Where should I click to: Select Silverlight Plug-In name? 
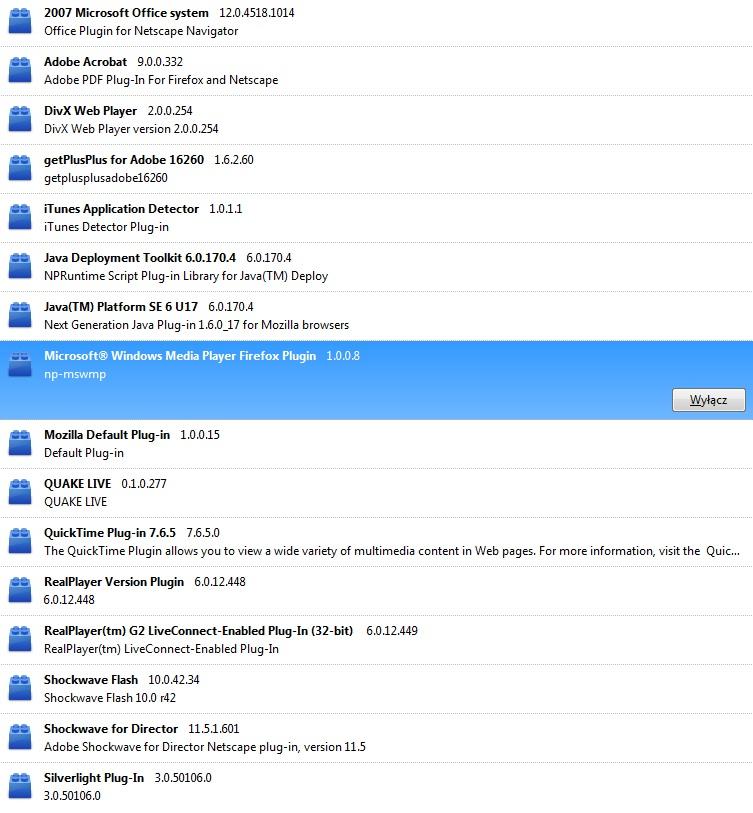94,778
